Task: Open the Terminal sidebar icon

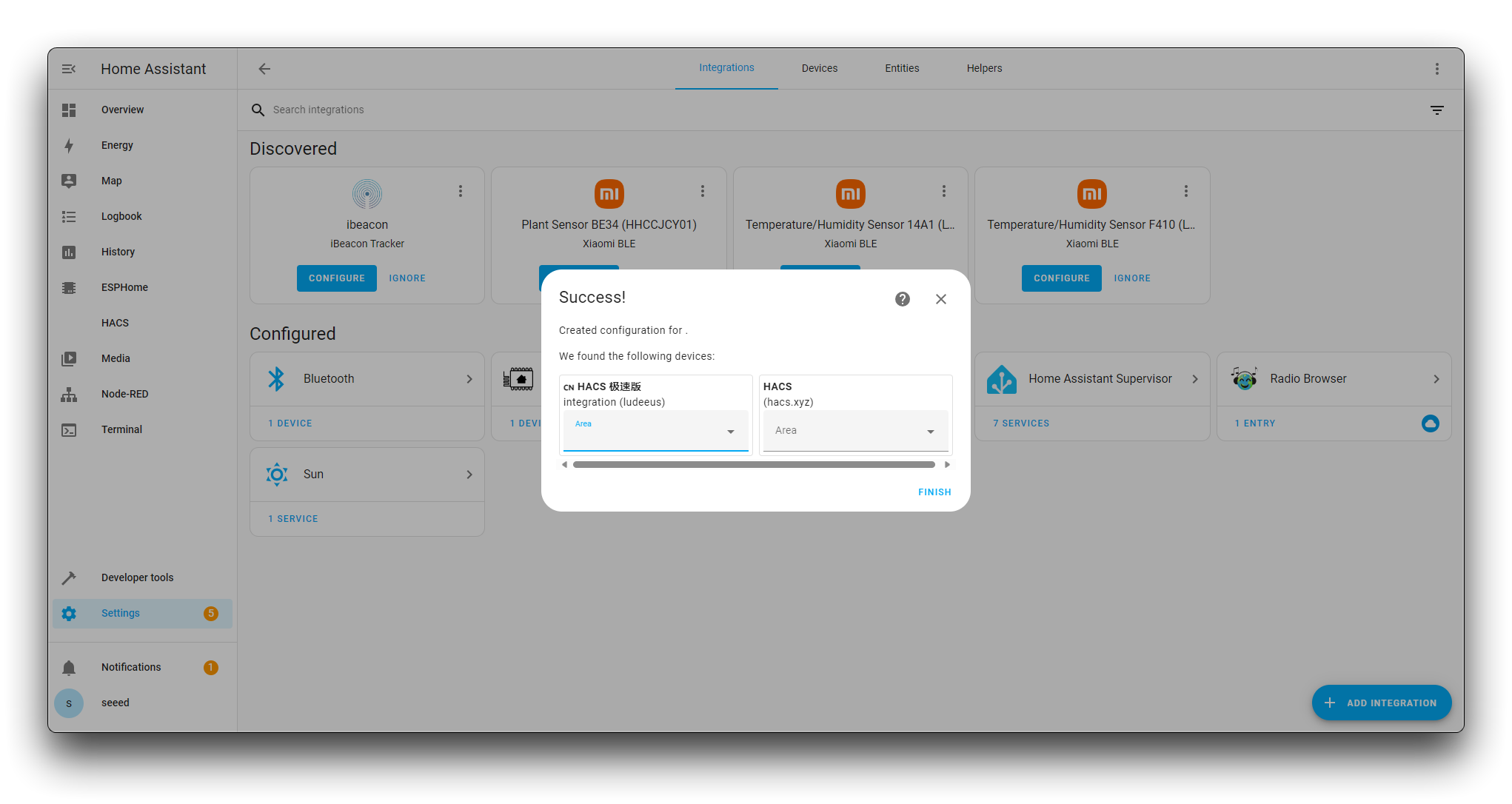Action: click(69, 429)
